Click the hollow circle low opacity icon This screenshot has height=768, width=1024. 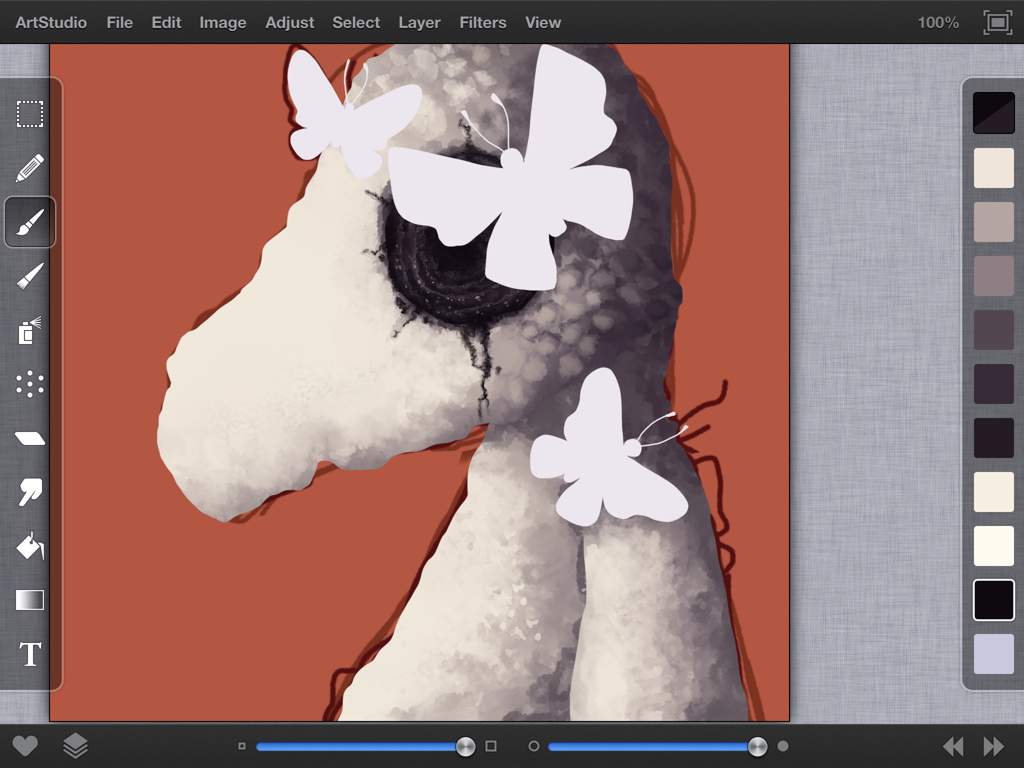[x=534, y=746]
